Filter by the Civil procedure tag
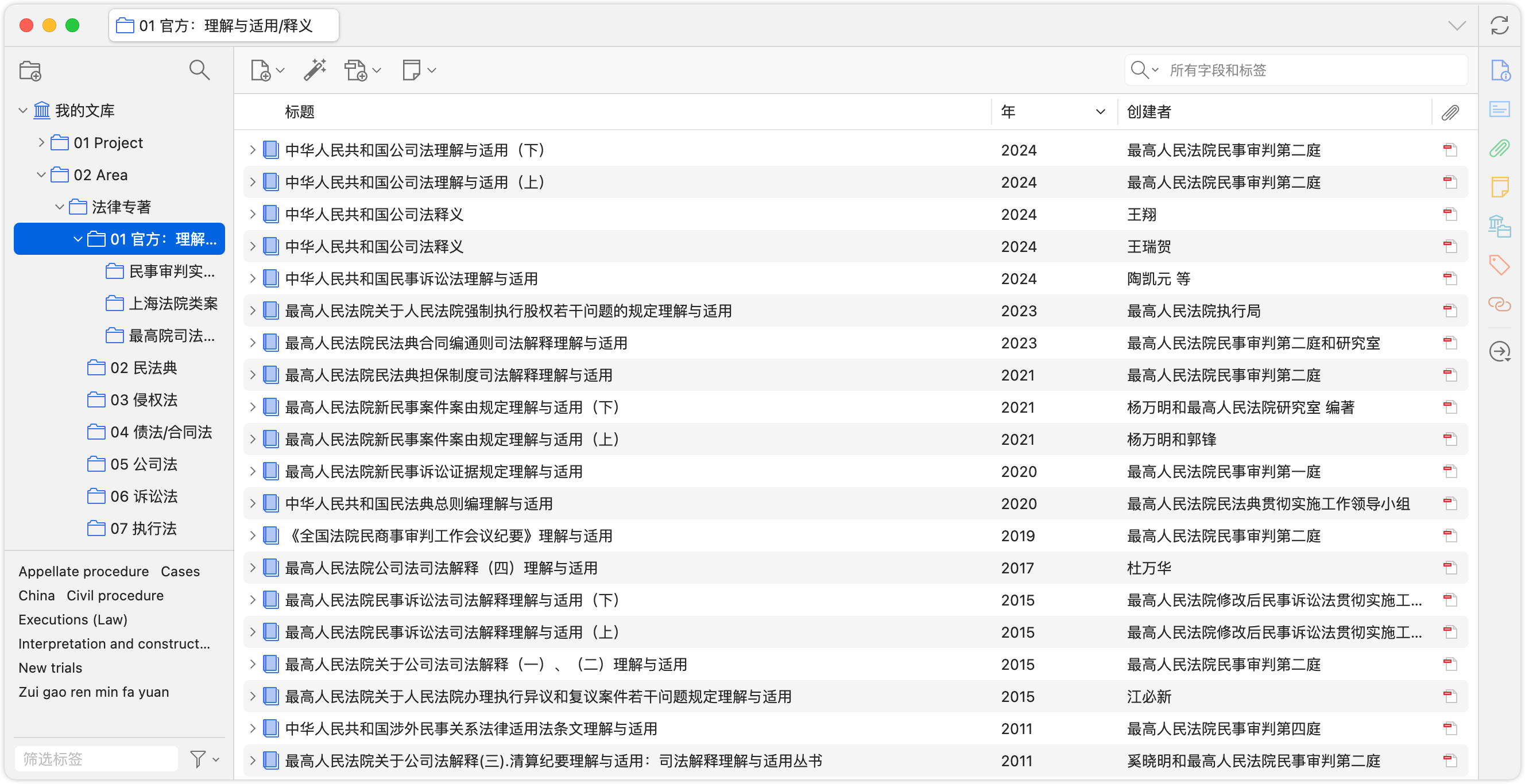 click(115, 595)
